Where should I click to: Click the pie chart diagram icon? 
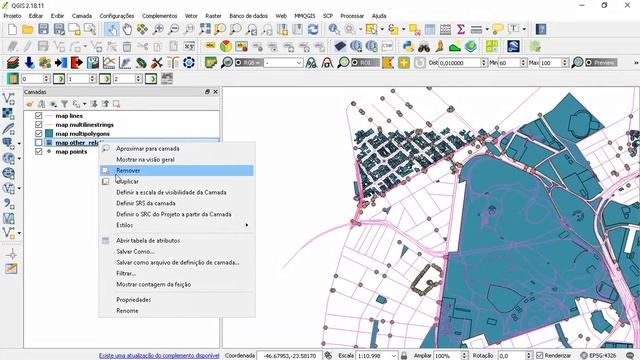[226, 47]
